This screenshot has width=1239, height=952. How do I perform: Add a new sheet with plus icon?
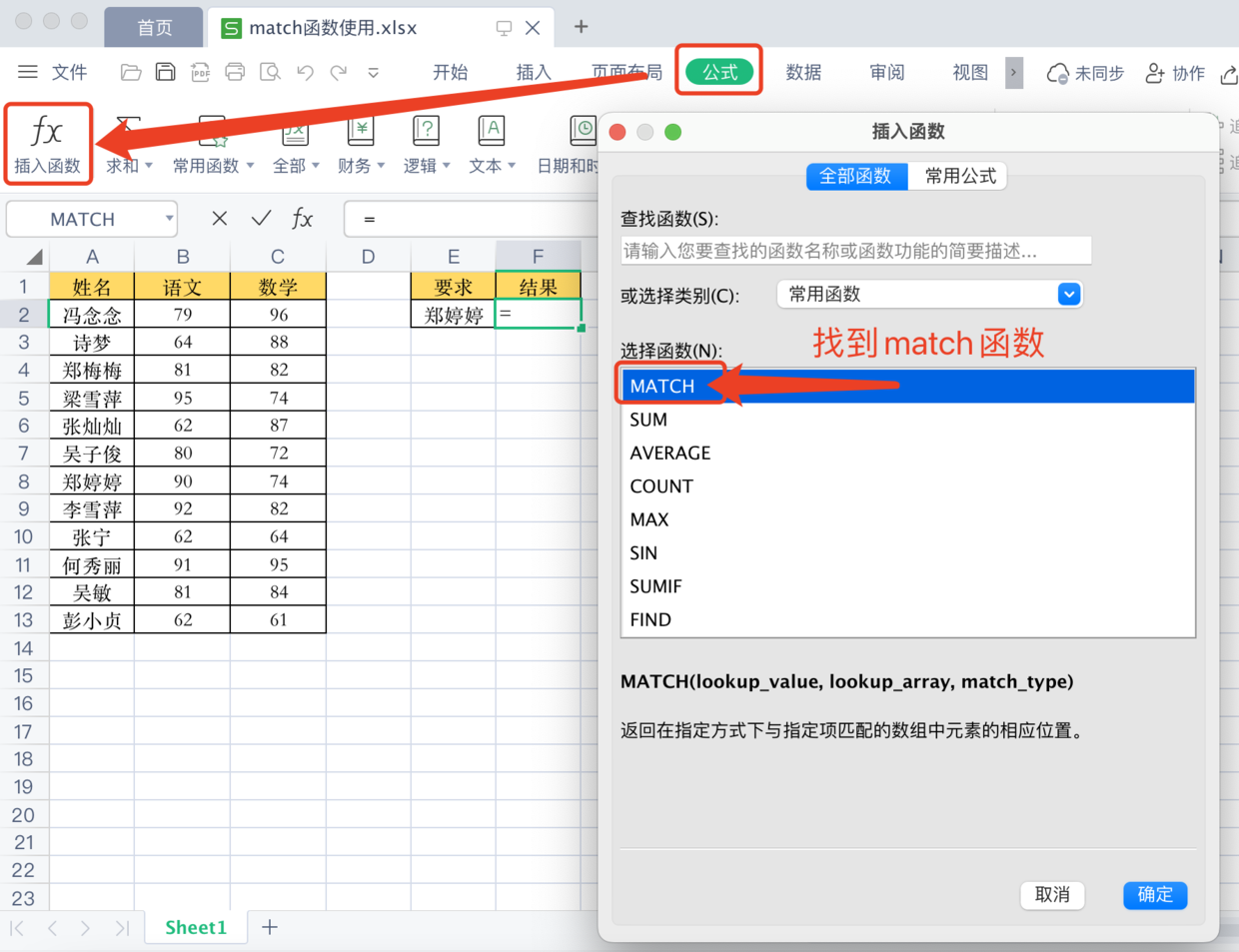pos(270,927)
